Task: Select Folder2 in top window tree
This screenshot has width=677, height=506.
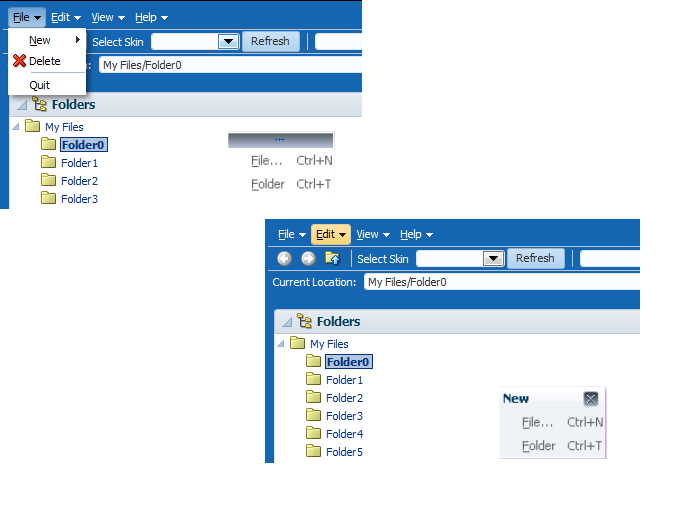Action: point(79,181)
